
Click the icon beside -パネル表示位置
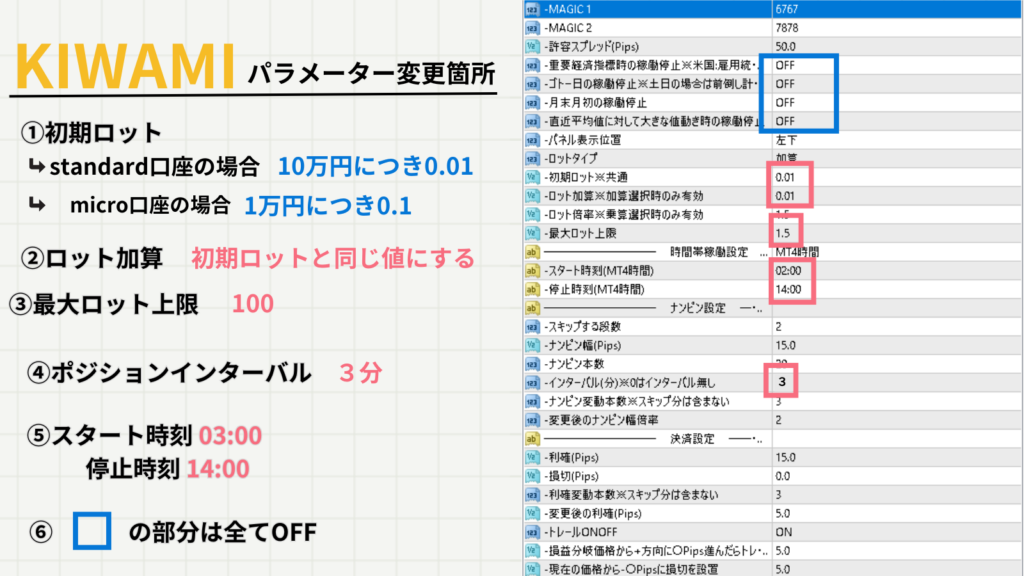(x=532, y=140)
